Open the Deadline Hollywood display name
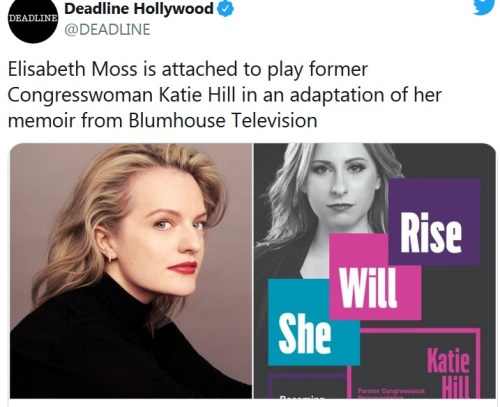 (x=138, y=9)
